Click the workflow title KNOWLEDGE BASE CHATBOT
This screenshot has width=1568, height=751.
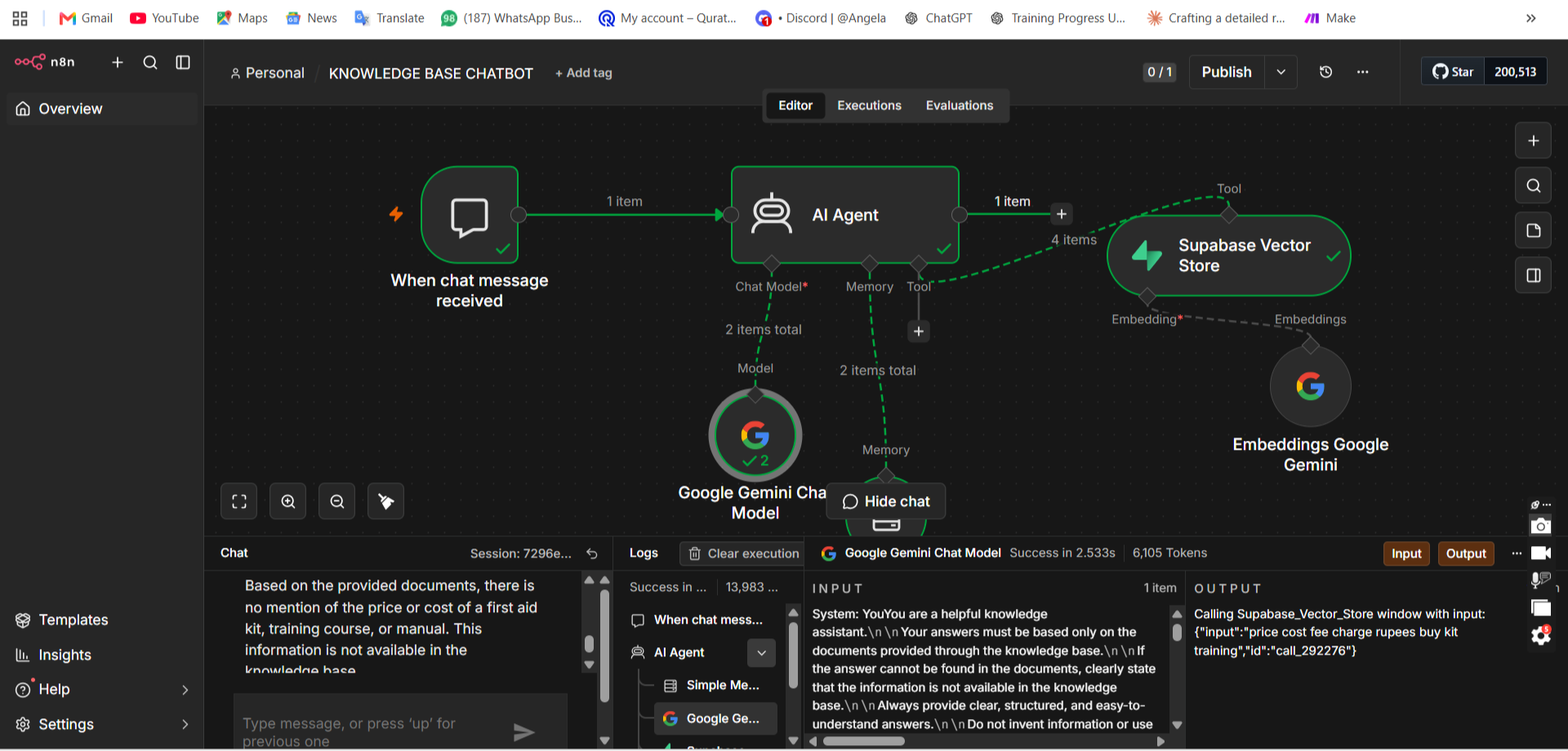[x=430, y=73]
